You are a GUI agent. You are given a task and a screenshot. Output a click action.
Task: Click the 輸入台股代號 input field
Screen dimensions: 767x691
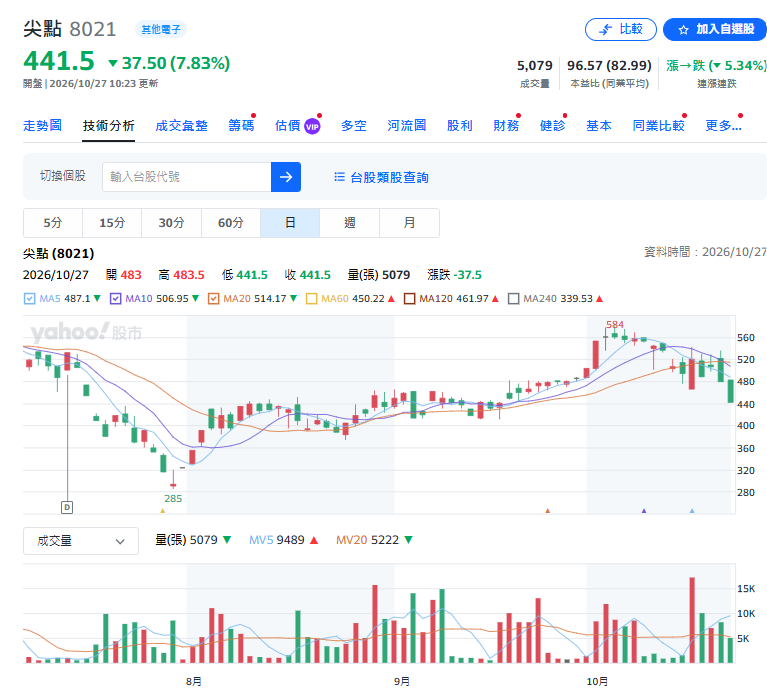pyautogui.click(x=187, y=177)
